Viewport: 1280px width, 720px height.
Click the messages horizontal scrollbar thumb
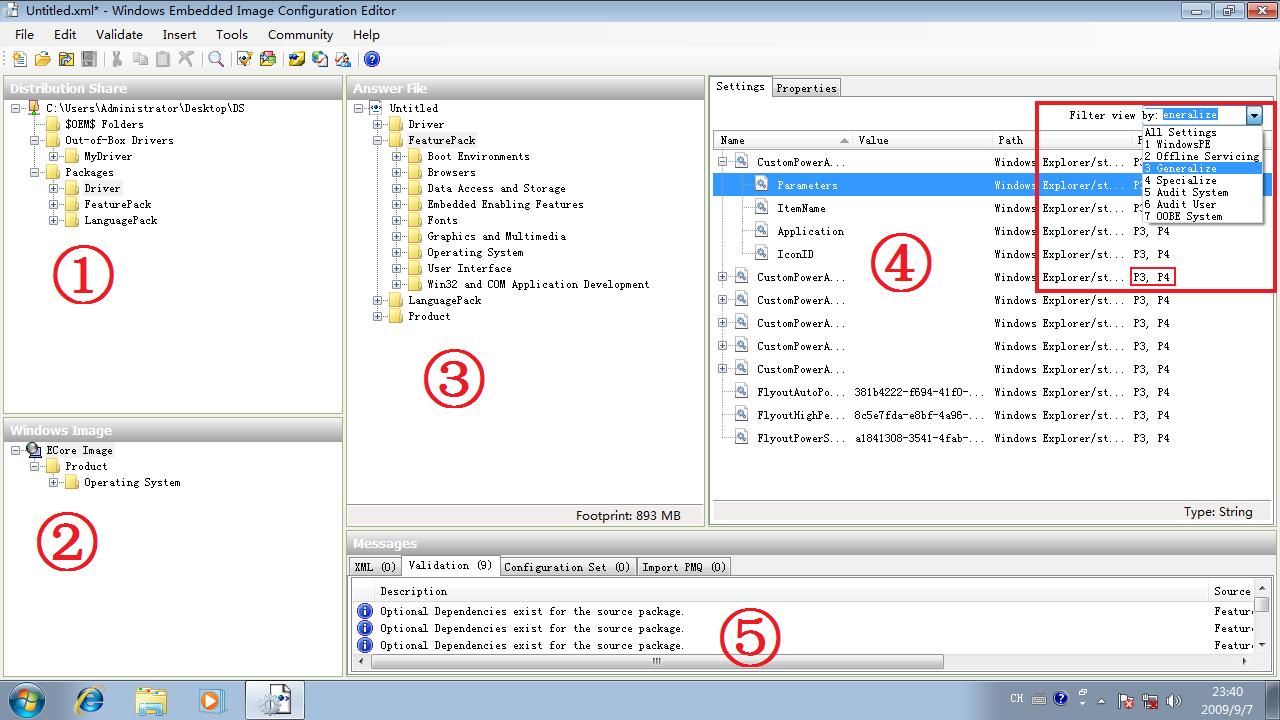coord(657,661)
